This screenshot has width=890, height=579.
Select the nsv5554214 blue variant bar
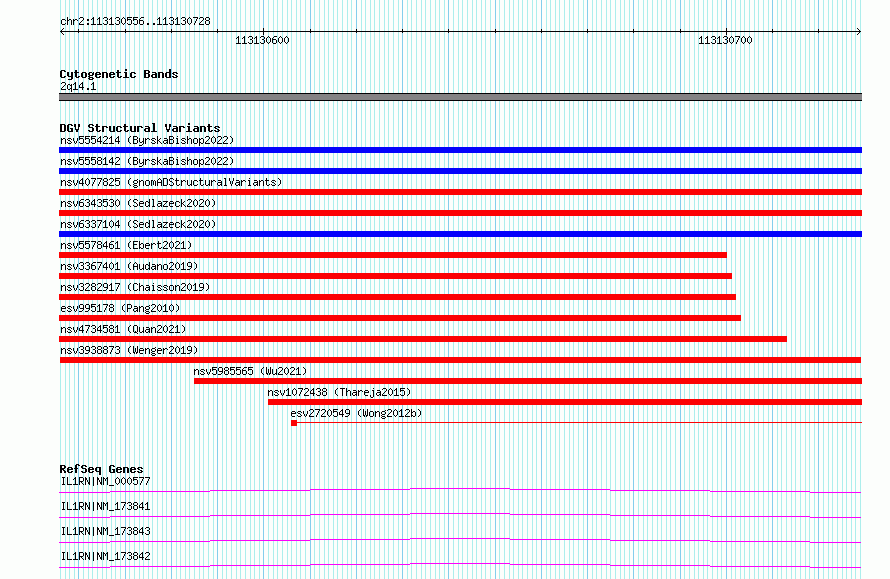point(460,150)
